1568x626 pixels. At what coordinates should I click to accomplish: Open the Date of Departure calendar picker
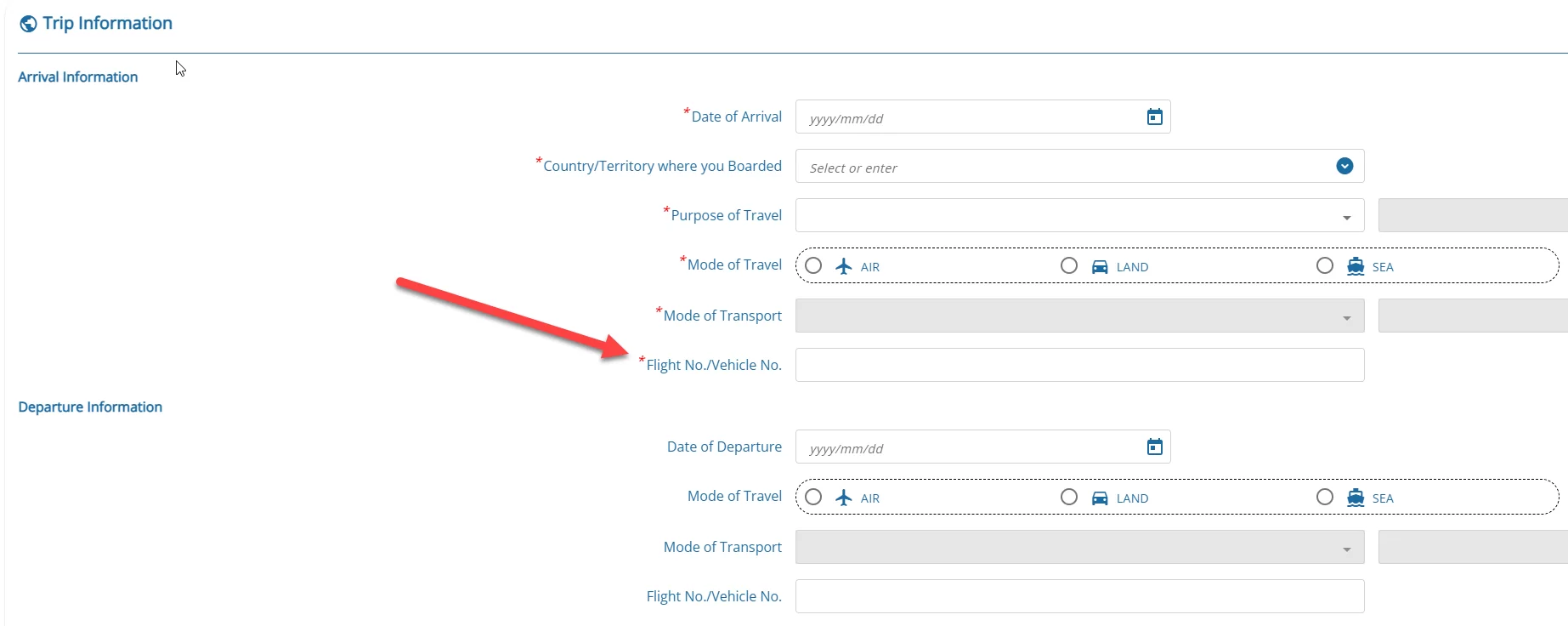pyautogui.click(x=1154, y=447)
